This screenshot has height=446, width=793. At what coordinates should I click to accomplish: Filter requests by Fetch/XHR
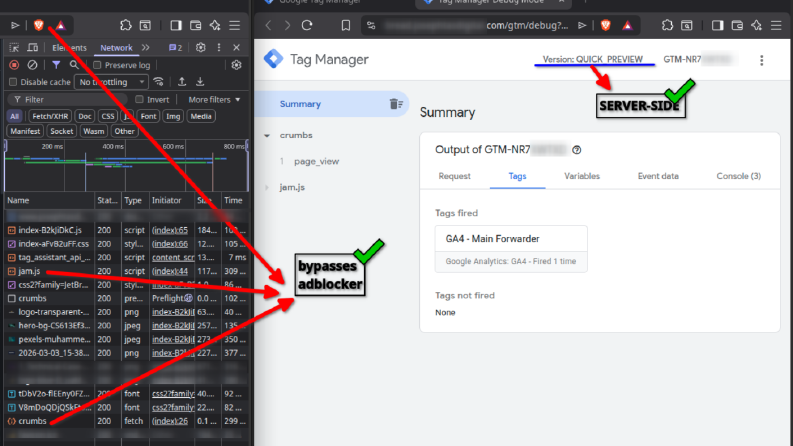pyautogui.click(x=50, y=116)
